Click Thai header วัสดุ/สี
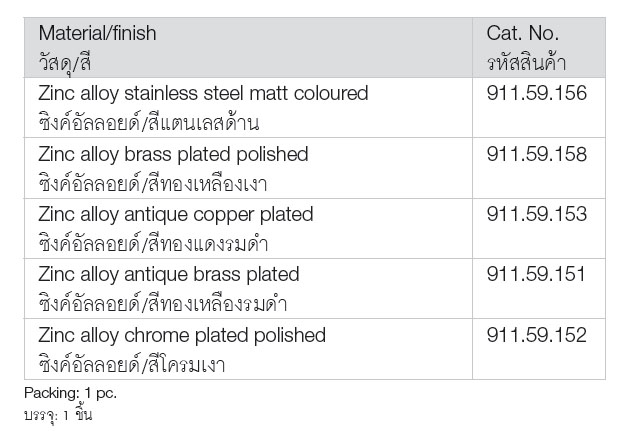This screenshot has width=618, height=441. click(65, 63)
